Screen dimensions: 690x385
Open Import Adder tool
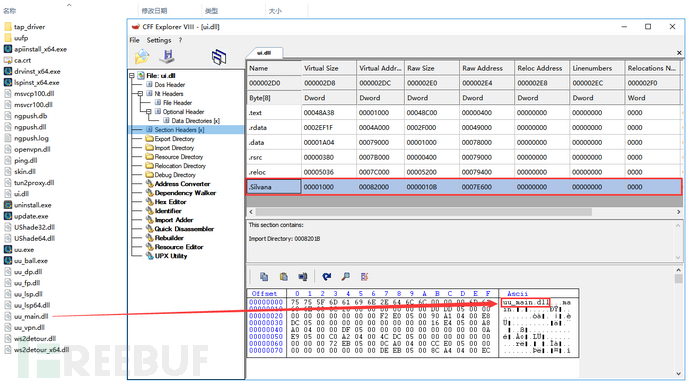(174, 220)
